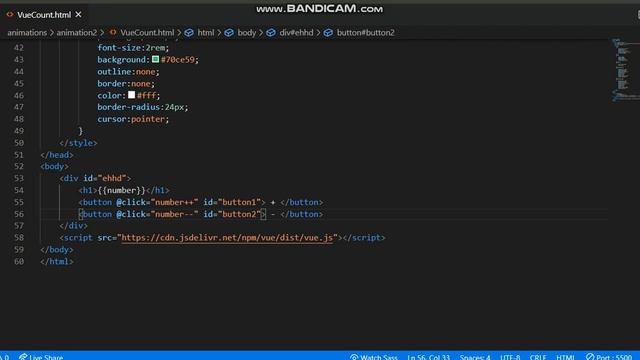Viewport: 640px width, 360px height.
Task: Open the div#ehhd breadcrumb
Action: pyautogui.click(x=296, y=33)
